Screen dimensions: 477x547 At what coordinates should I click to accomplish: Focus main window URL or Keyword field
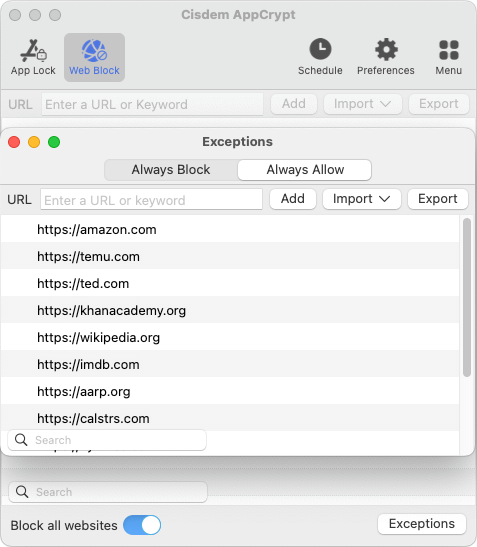coord(152,104)
